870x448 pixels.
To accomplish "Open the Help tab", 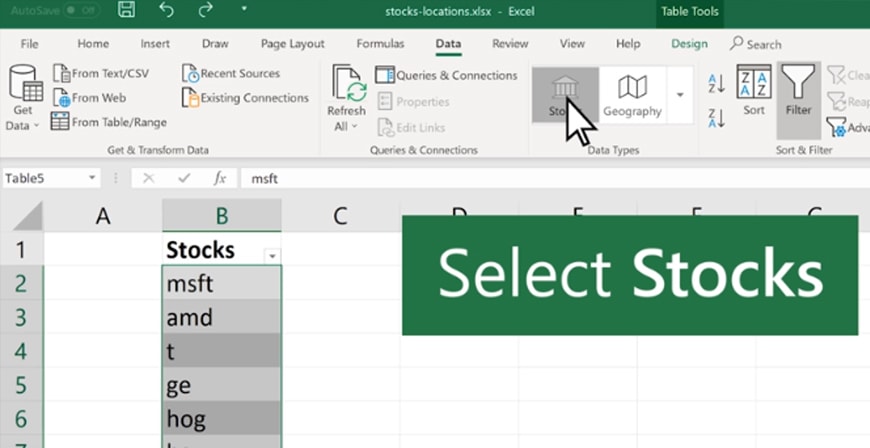I will pos(628,44).
